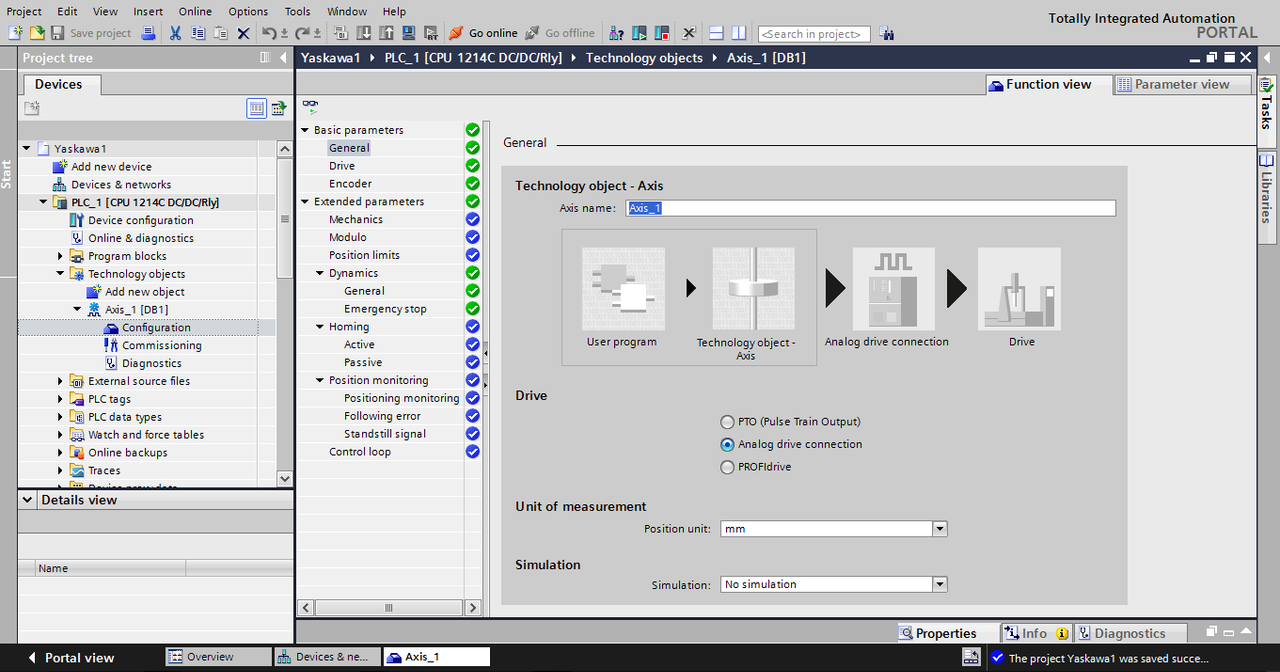This screenshot has height=672, width=1280.
Task: Open the Options menu
Action: coord(248,11)
